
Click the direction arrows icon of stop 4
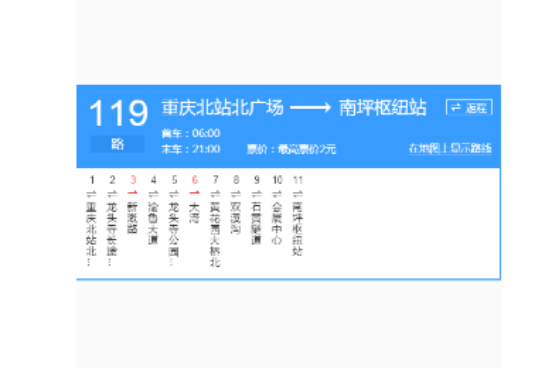click(x=153, y=193)
